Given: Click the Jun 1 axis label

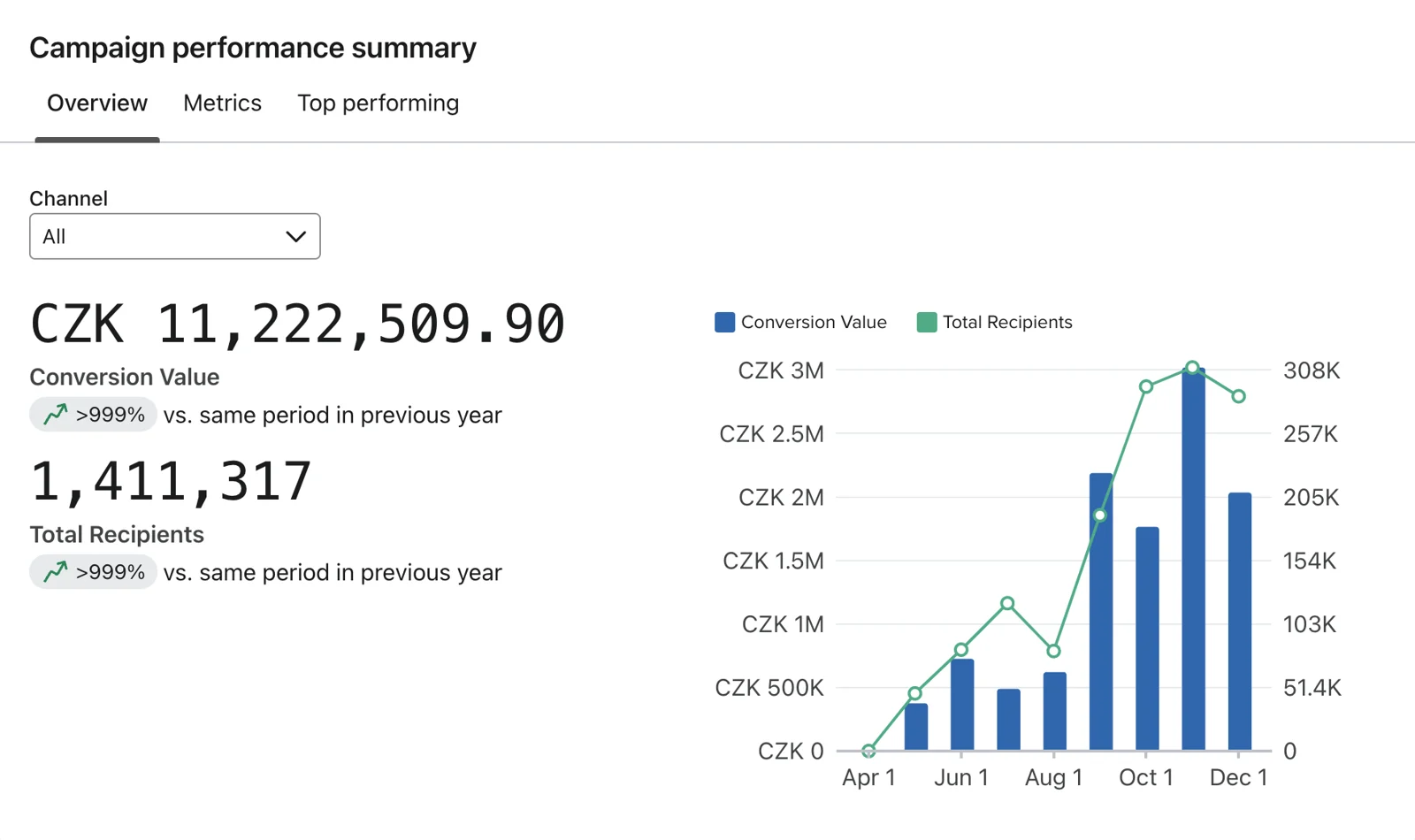Looking at the screenshot, I should (961, 777).
